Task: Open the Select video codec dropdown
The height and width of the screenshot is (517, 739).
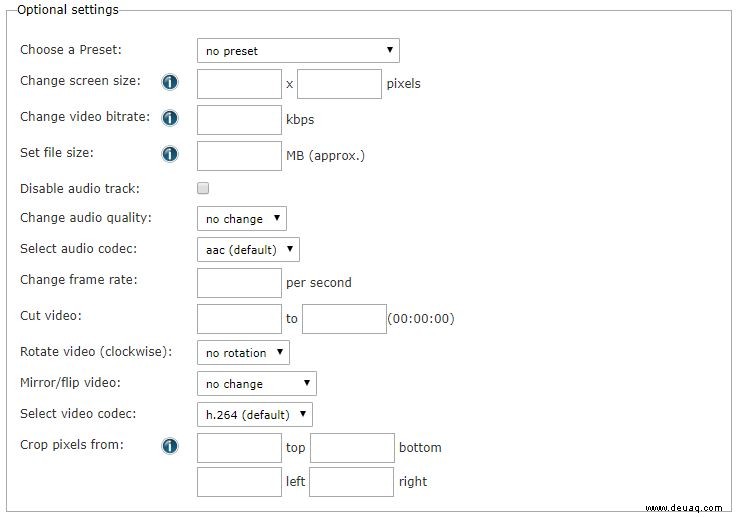Action: pyautogui.click(x=255, y=414)
